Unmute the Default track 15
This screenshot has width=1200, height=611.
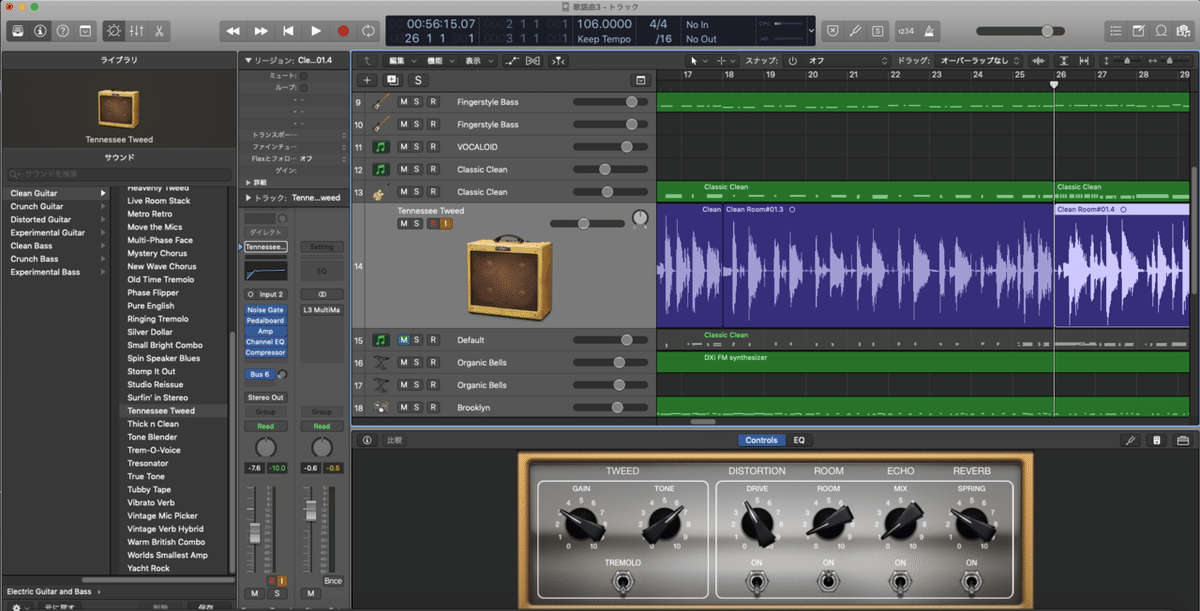pyautogui.click(x=404, y=340)
